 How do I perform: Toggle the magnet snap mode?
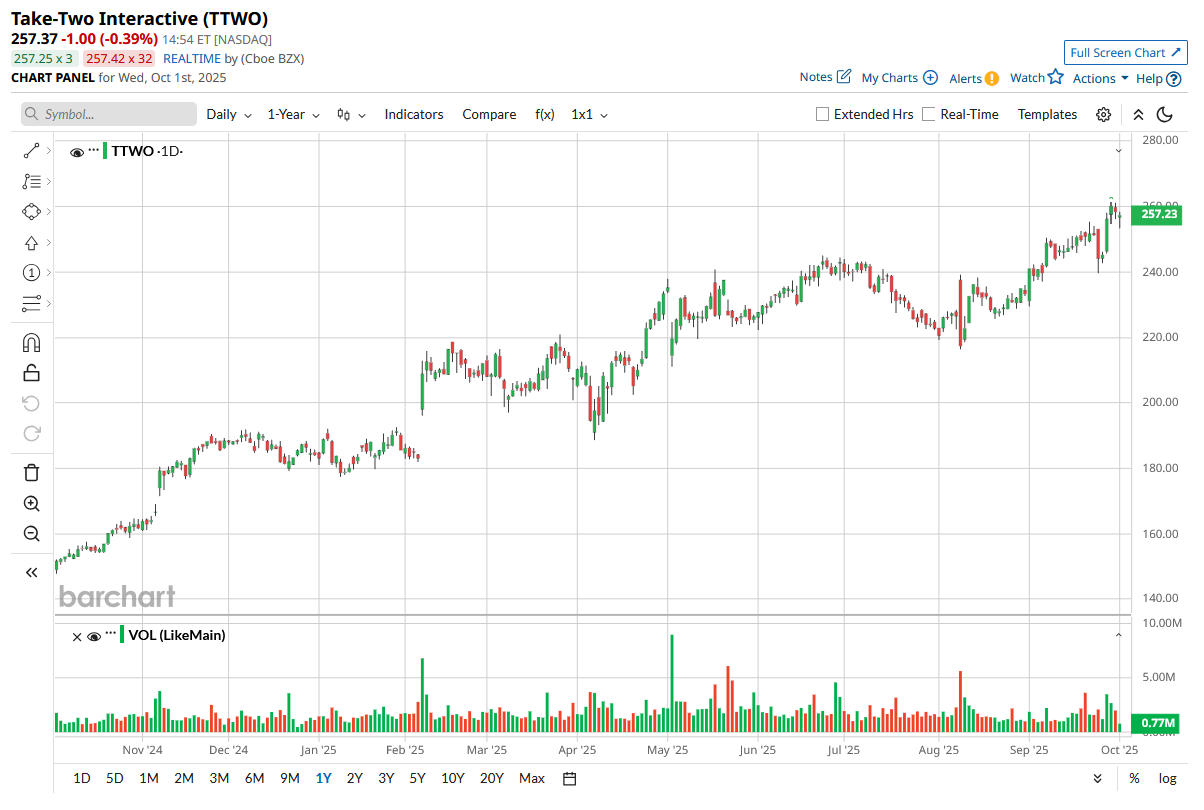point(31,343)
